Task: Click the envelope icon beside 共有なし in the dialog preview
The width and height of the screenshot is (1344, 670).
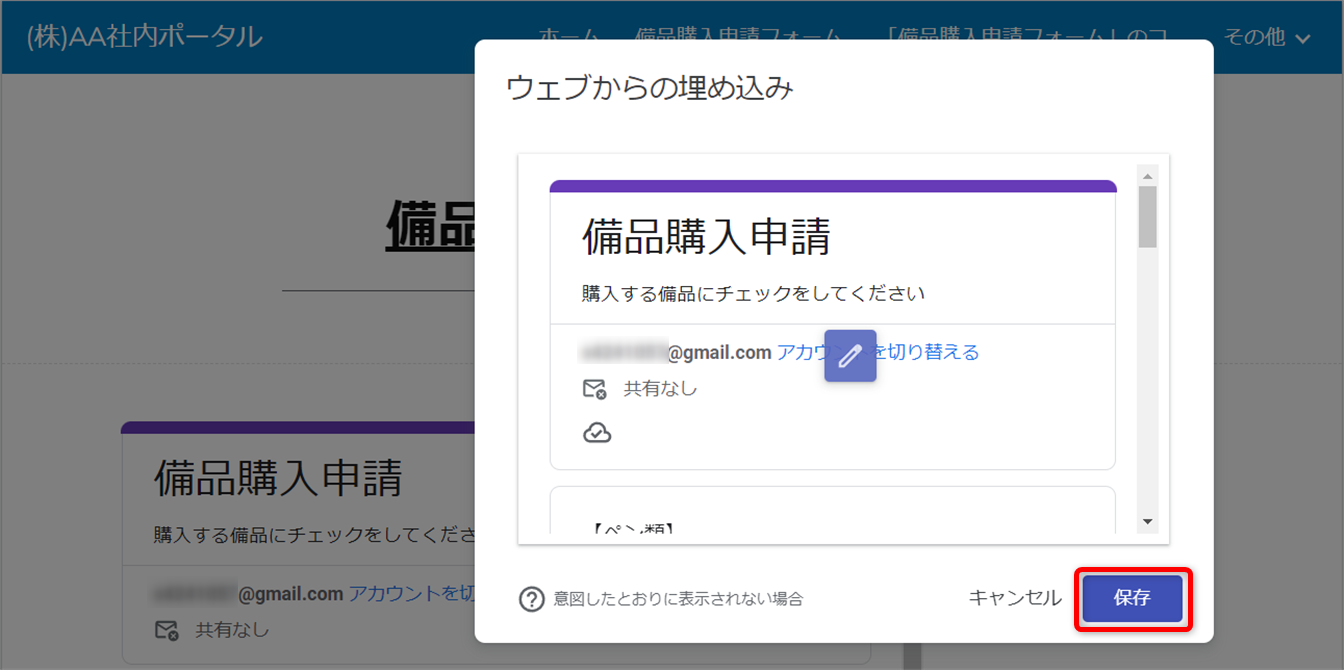Action: click(x=594, y=389)
